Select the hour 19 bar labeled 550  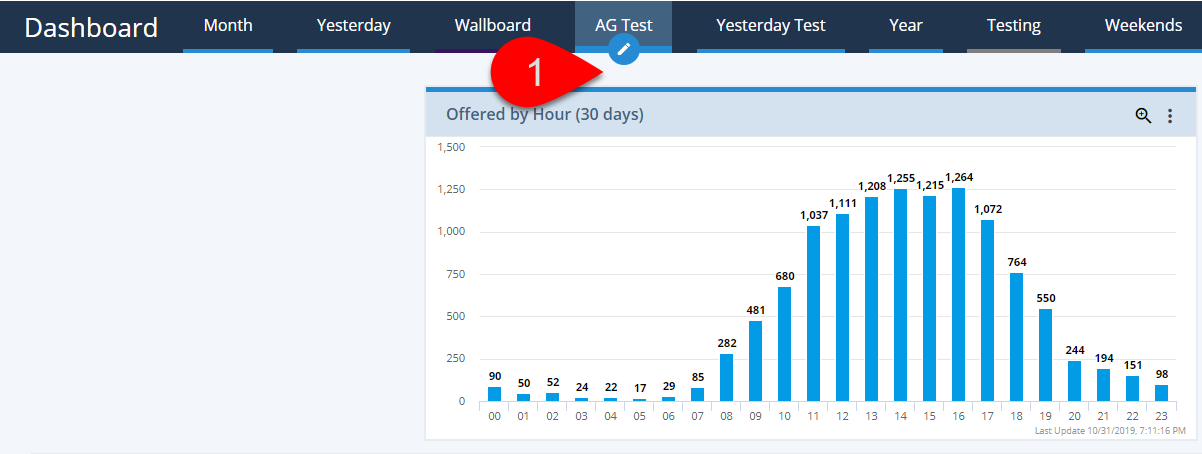point(1046,355)
